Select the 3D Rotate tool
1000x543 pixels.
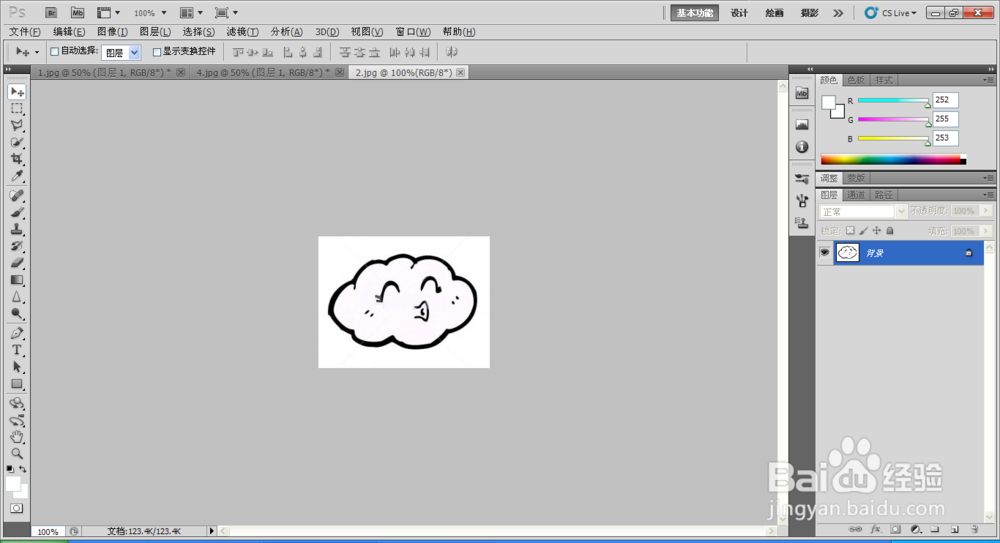pos(17,403)
